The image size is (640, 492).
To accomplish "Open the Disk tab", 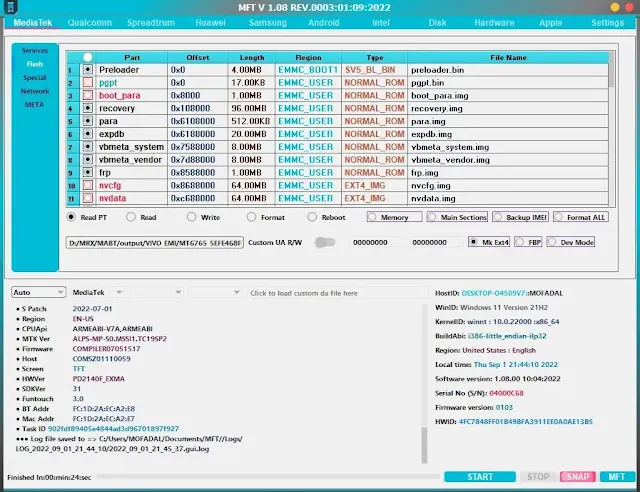I will click(x=437, y=23).
